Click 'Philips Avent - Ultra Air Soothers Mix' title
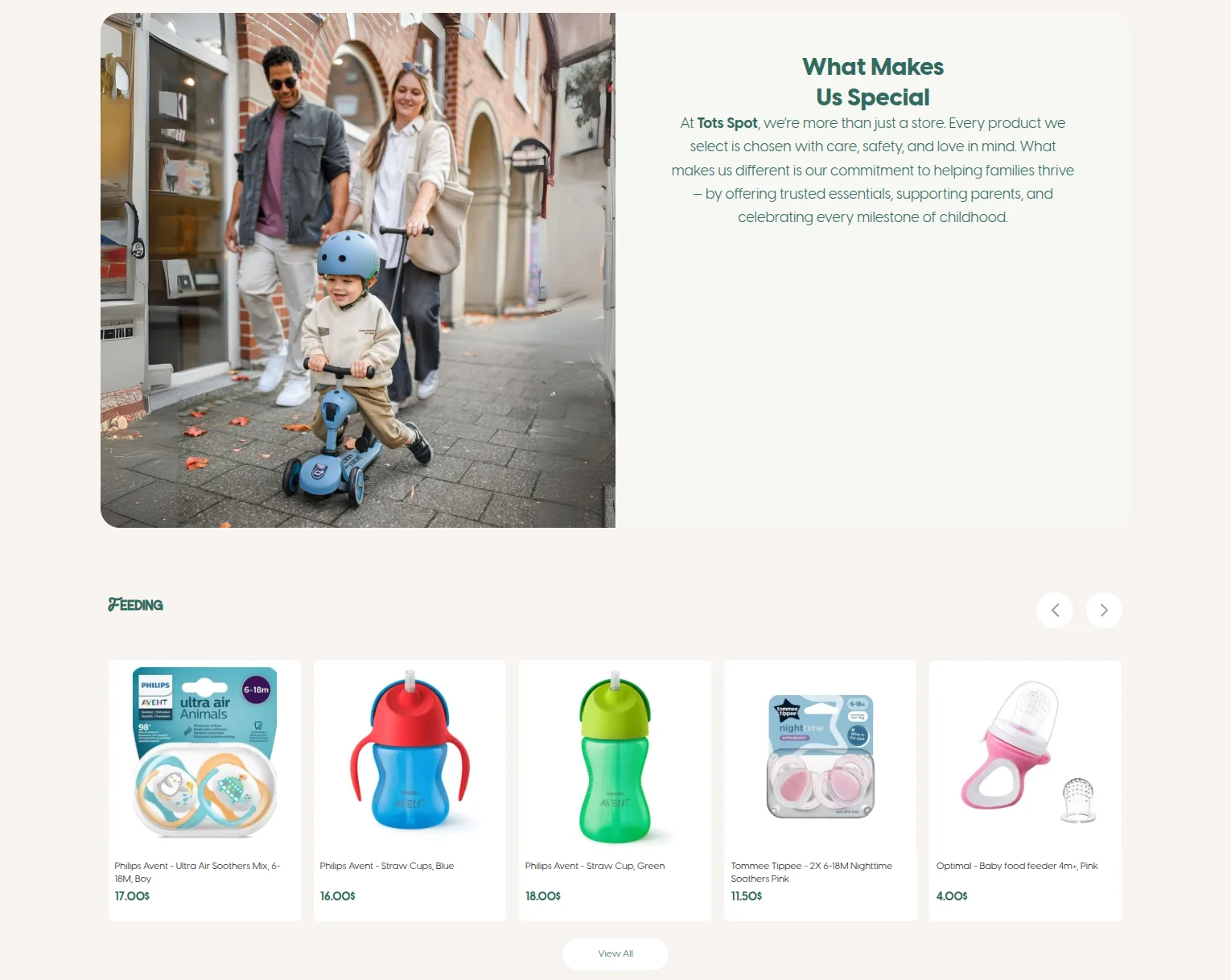Screen dimensions: 1231x980 [197, 872]
